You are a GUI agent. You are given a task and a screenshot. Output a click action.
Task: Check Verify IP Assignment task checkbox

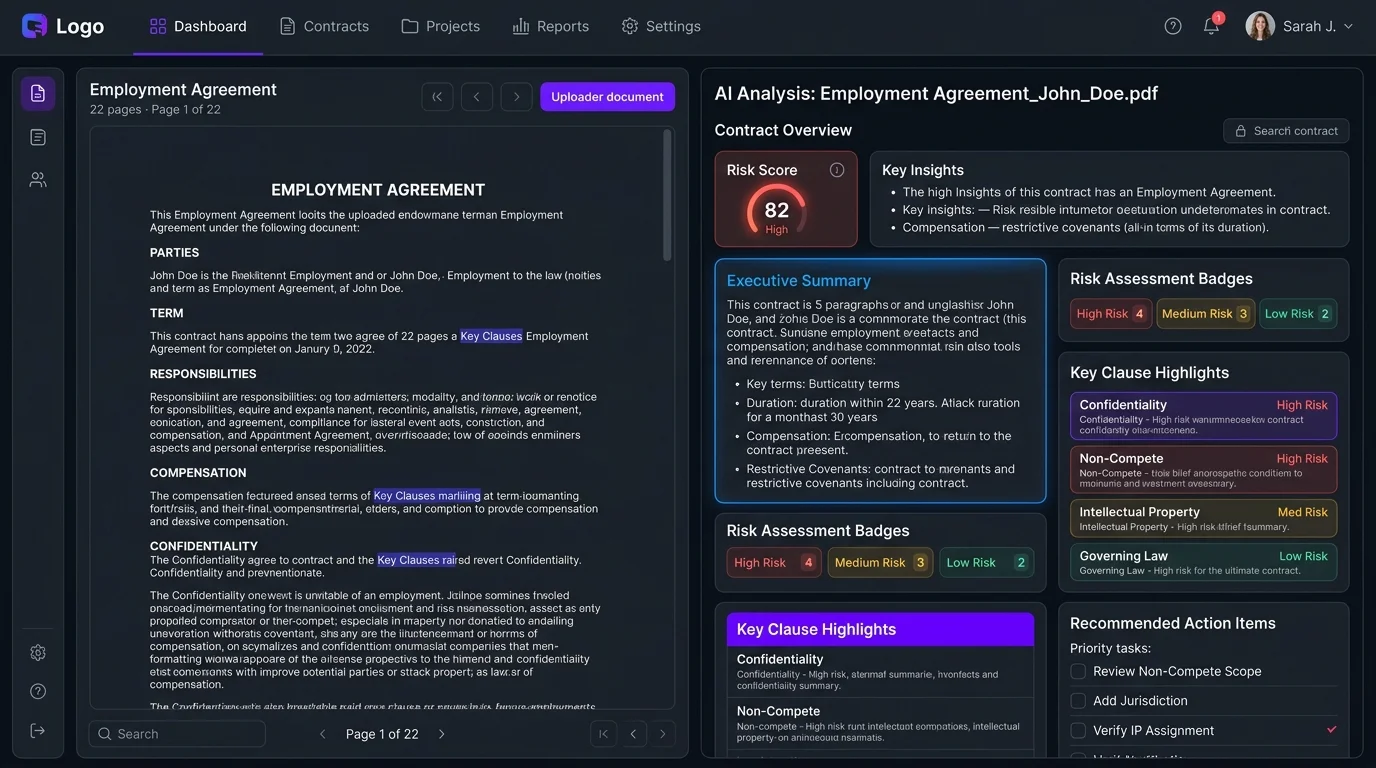coord(1078,730)
